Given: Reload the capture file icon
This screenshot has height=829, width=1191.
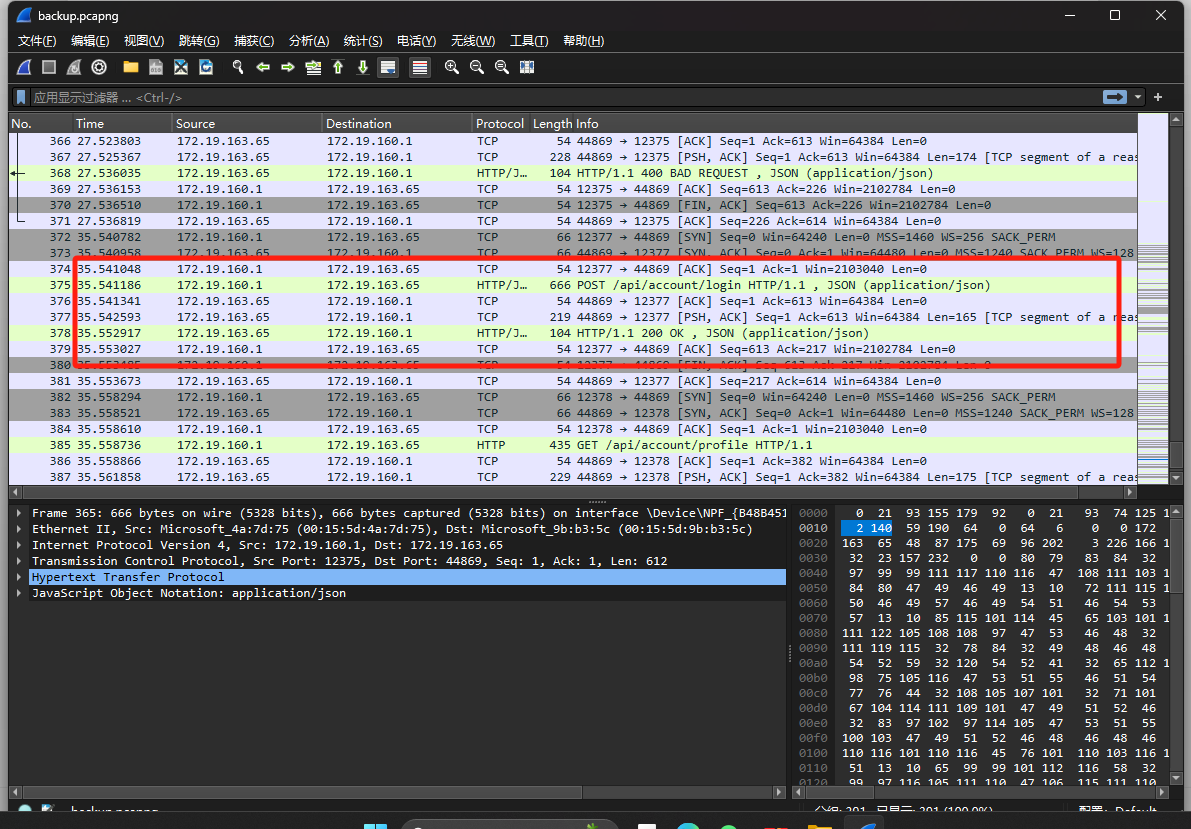Looking at the screenshot, I should pyautogui.click(x=206, y=67).
